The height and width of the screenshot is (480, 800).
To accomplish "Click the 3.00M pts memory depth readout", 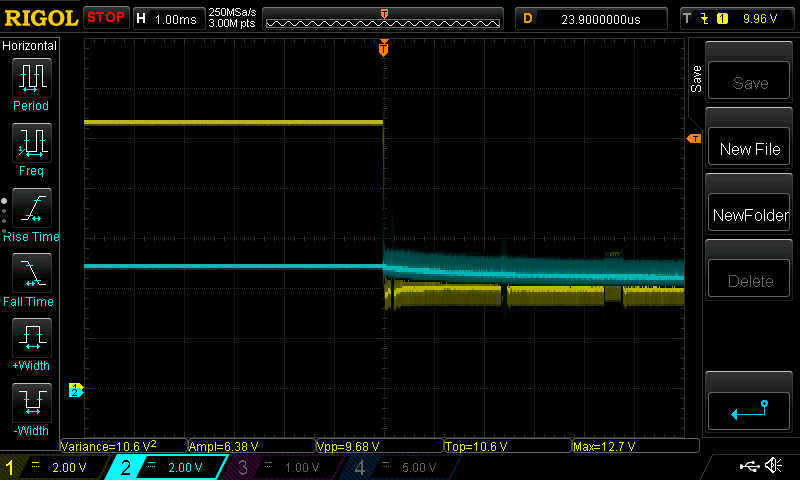I will (232, 23).
